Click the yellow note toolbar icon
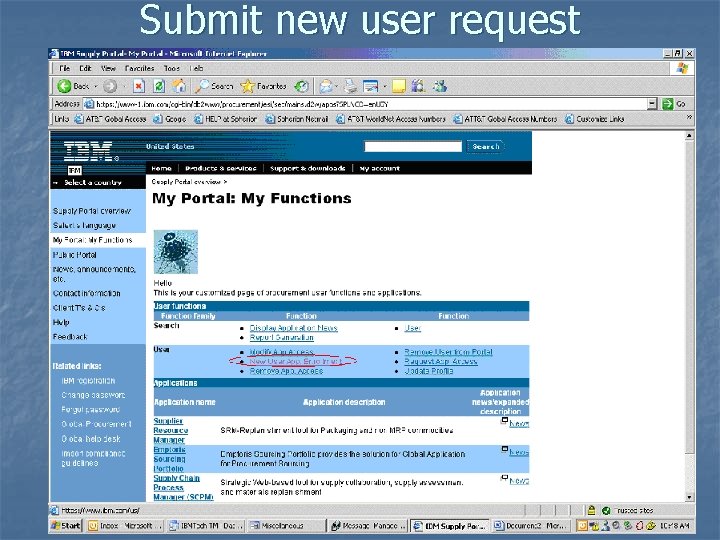Image resolution: width=720 pixels, height=540 pixels. [x=399, y=86]
